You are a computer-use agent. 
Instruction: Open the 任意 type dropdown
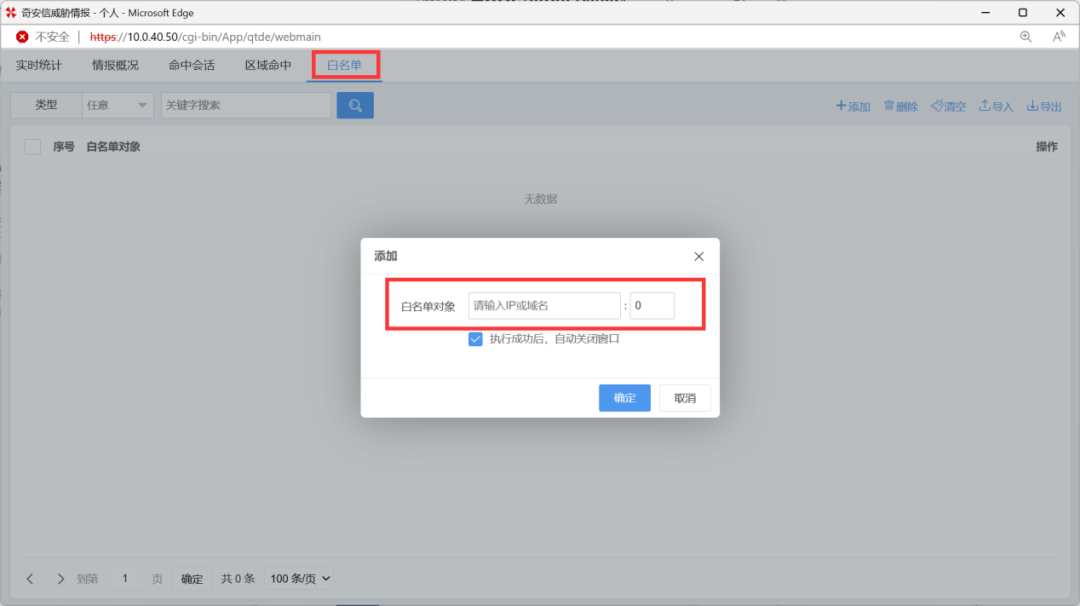[117, 105]
